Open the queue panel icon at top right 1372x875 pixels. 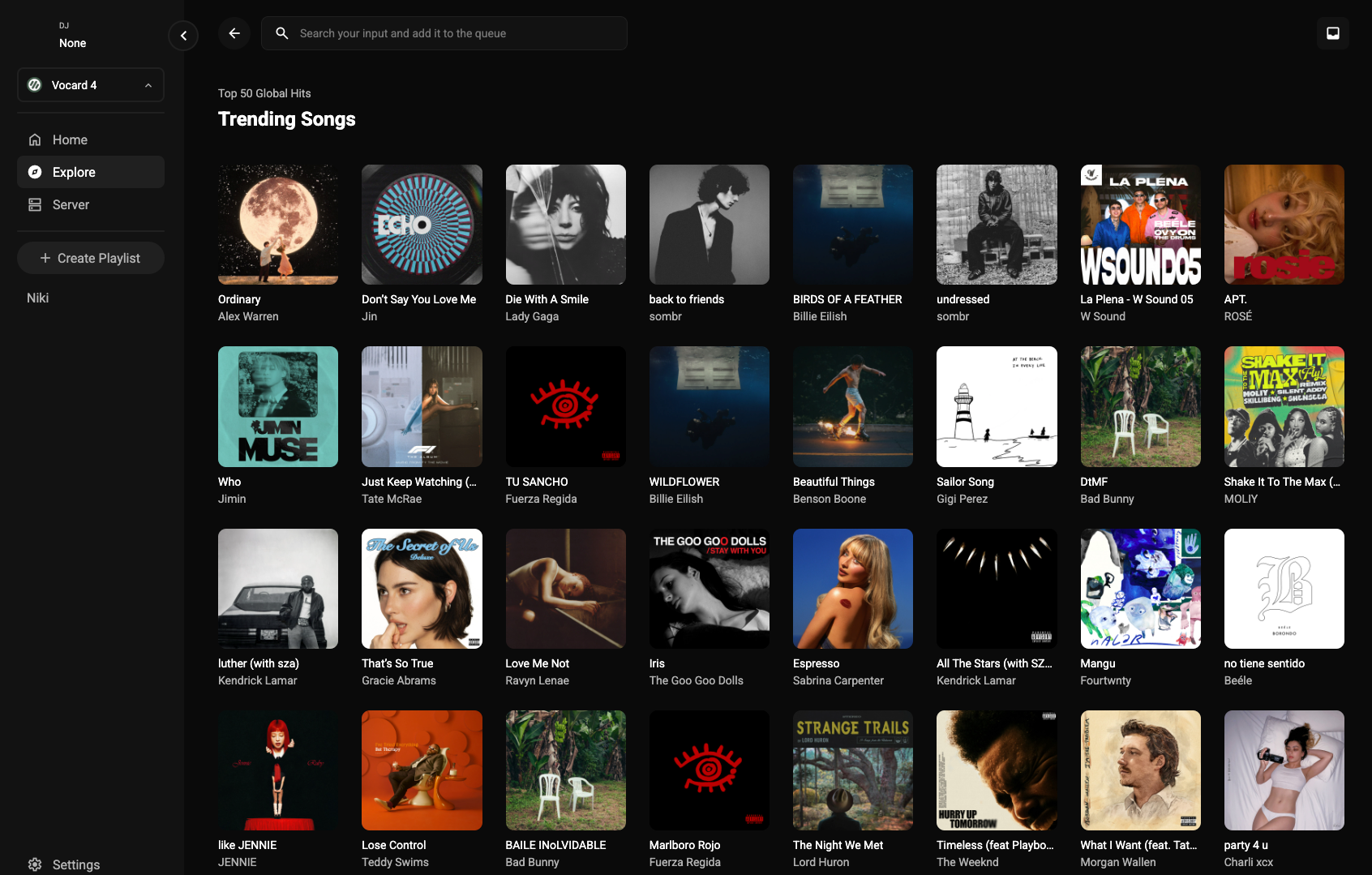1331,33
